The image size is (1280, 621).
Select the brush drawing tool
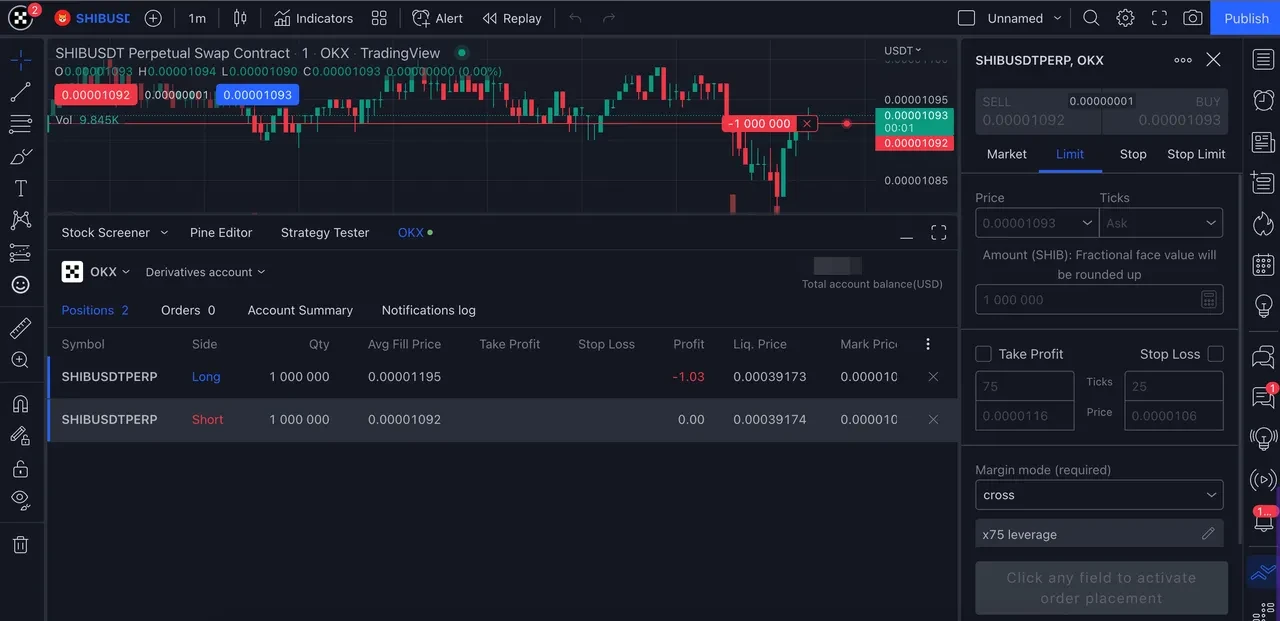click(20, 156)
